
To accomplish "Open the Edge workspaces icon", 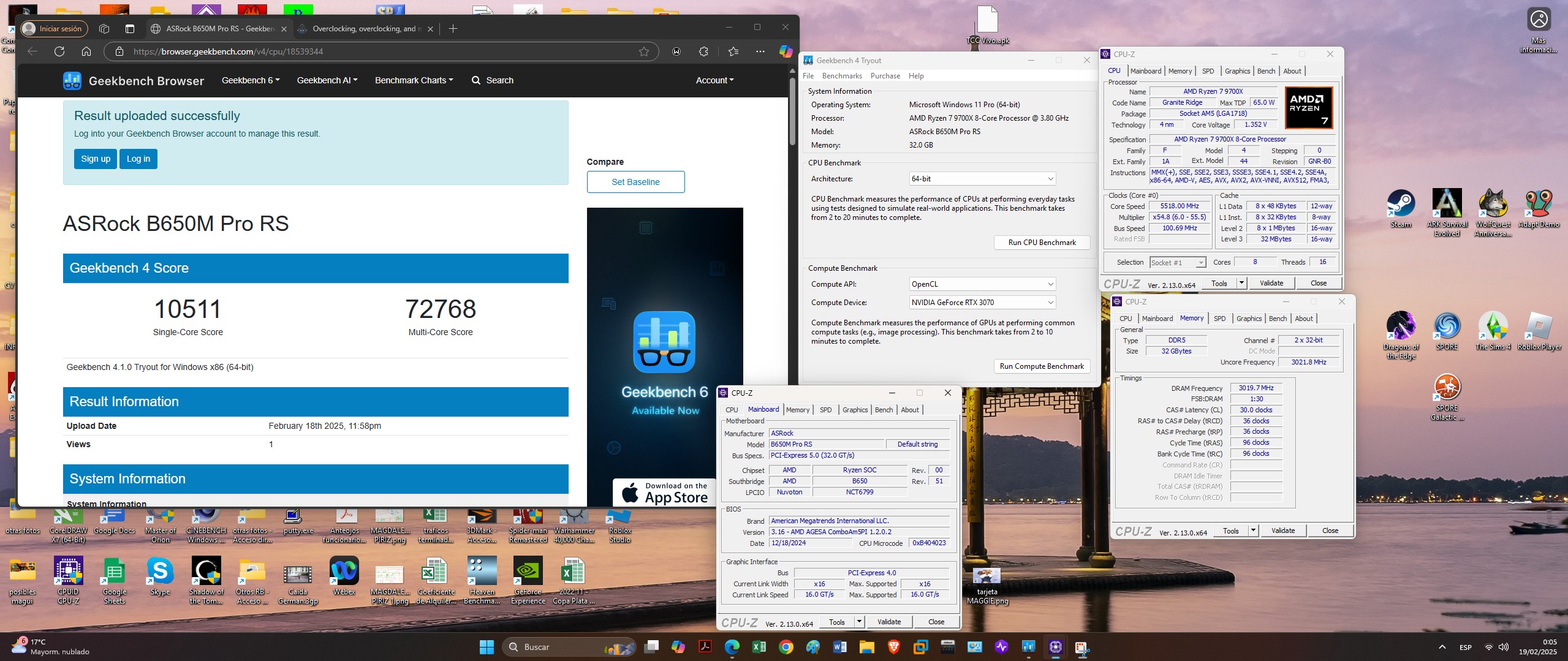I will tap(104, 29).
